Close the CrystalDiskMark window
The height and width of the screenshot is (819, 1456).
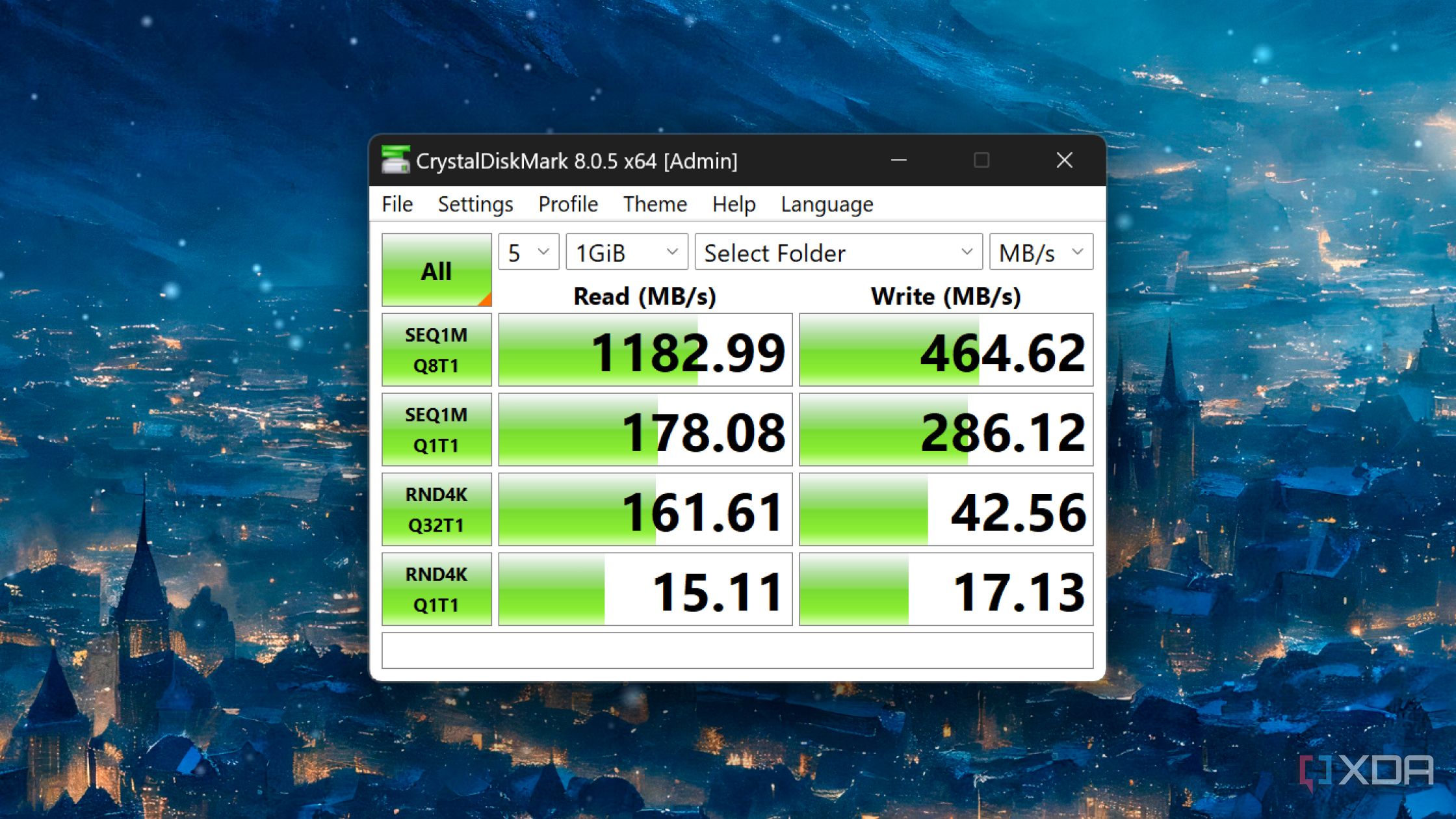coord(1064,160)
